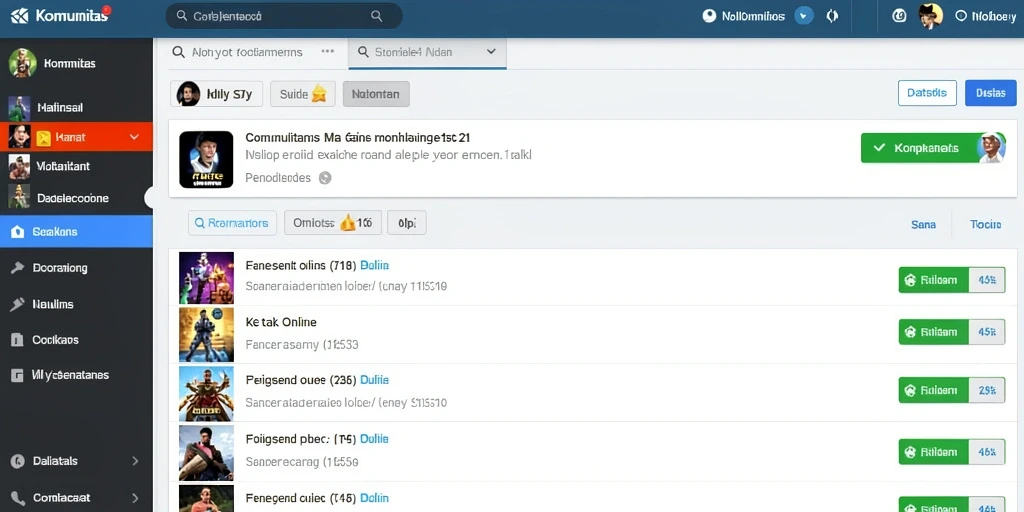Select the Omiotss filter tab
Image resolution: width=1024 pixels, height=512 pixels.
coord(332,223)
